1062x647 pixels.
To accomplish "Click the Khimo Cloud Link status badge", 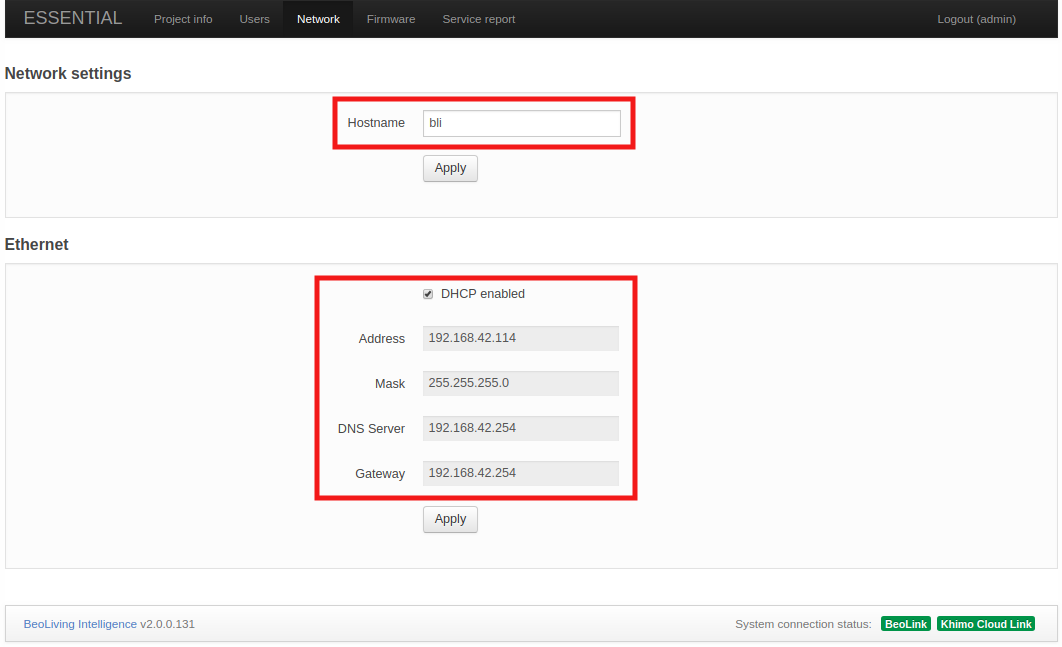I will pyautogui.click(x=985, y=623).
